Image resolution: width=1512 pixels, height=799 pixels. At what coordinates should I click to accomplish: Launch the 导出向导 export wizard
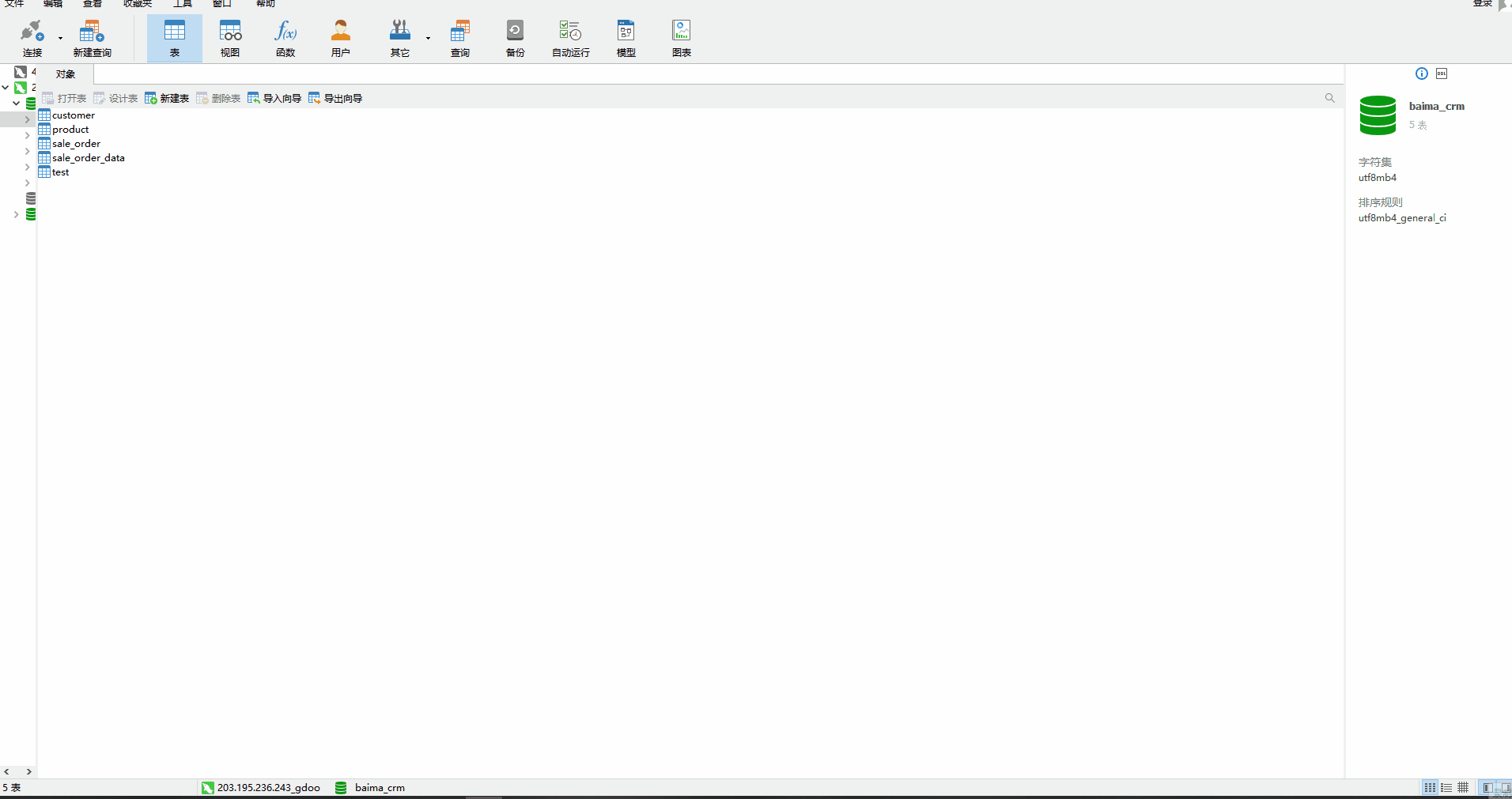[335, 98]
